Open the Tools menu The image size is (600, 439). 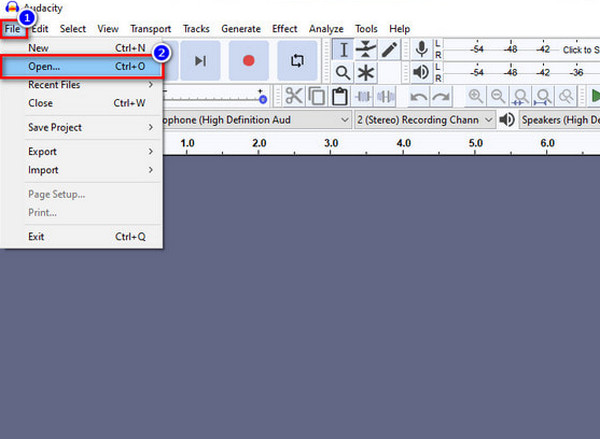366,29
